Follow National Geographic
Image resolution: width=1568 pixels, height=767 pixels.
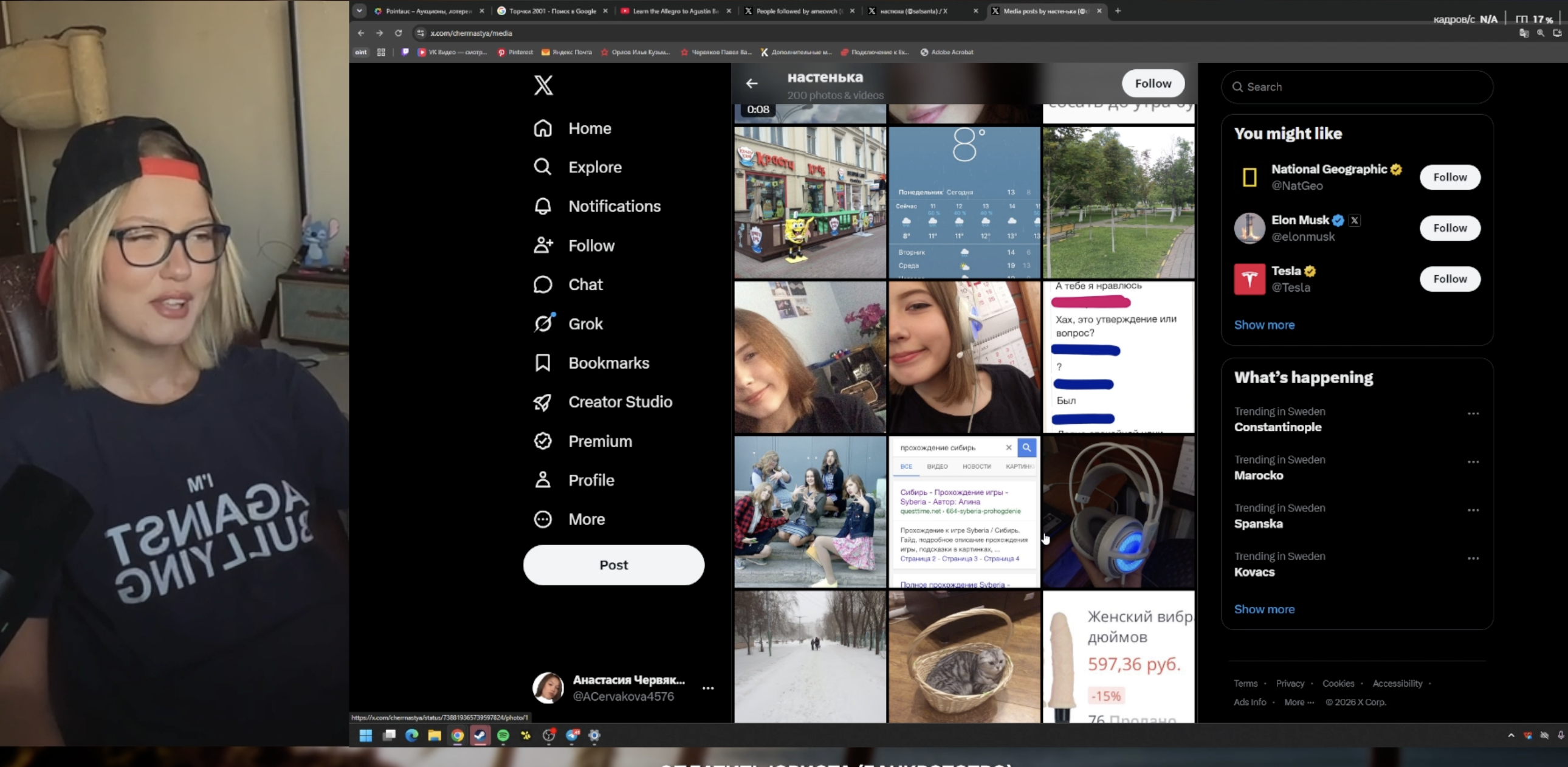point(1450,177)
